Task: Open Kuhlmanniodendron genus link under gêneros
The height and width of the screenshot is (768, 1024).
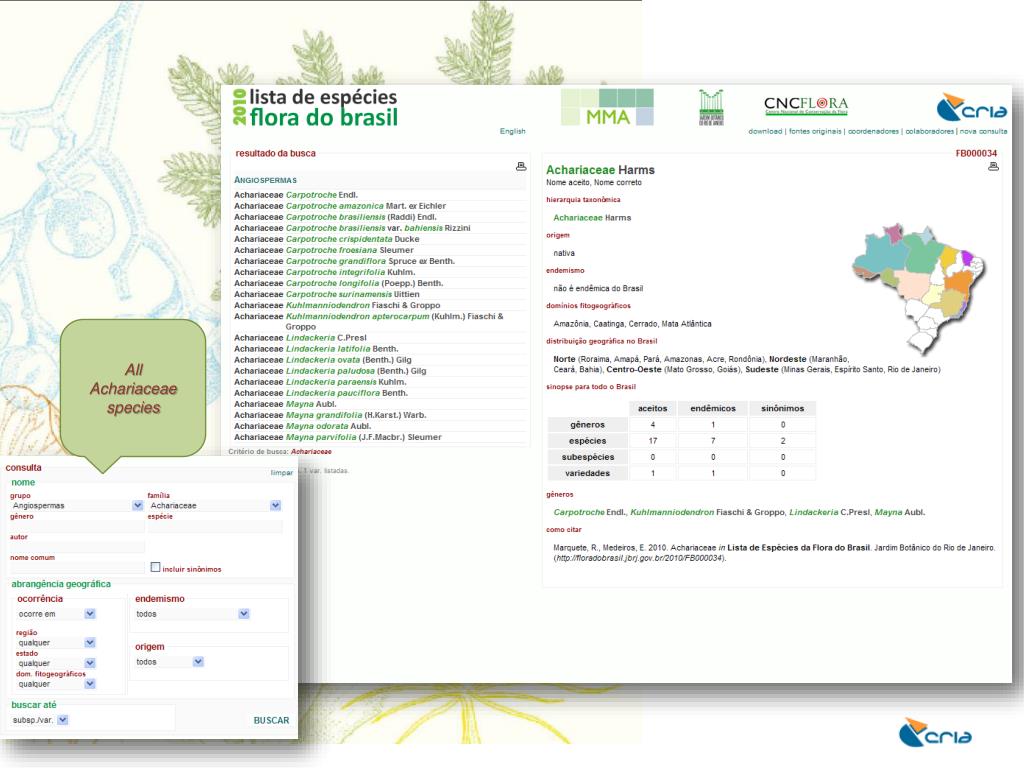Action: (672, 512)
